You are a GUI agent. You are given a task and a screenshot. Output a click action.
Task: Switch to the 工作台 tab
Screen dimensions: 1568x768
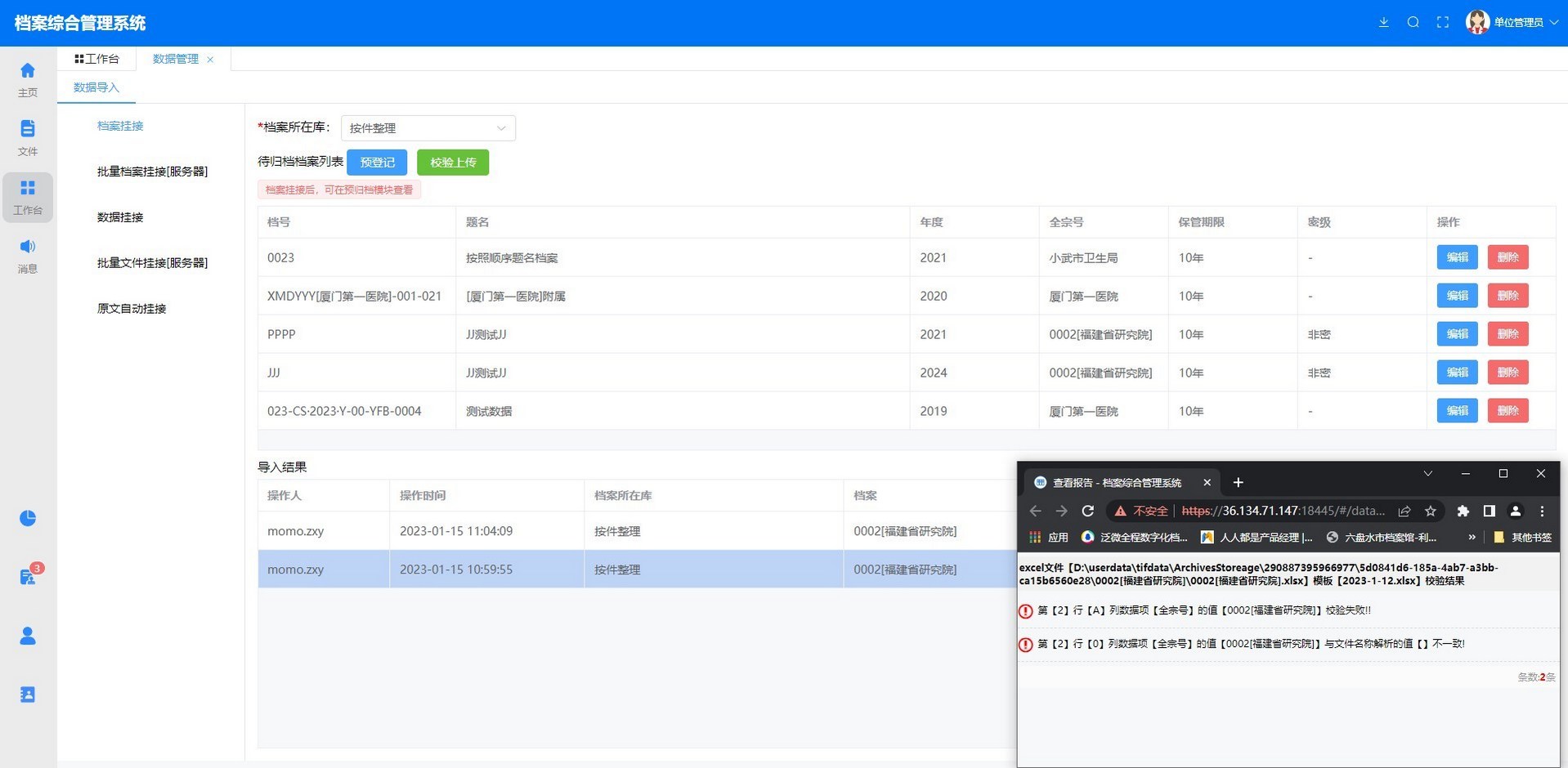(97, 59)
